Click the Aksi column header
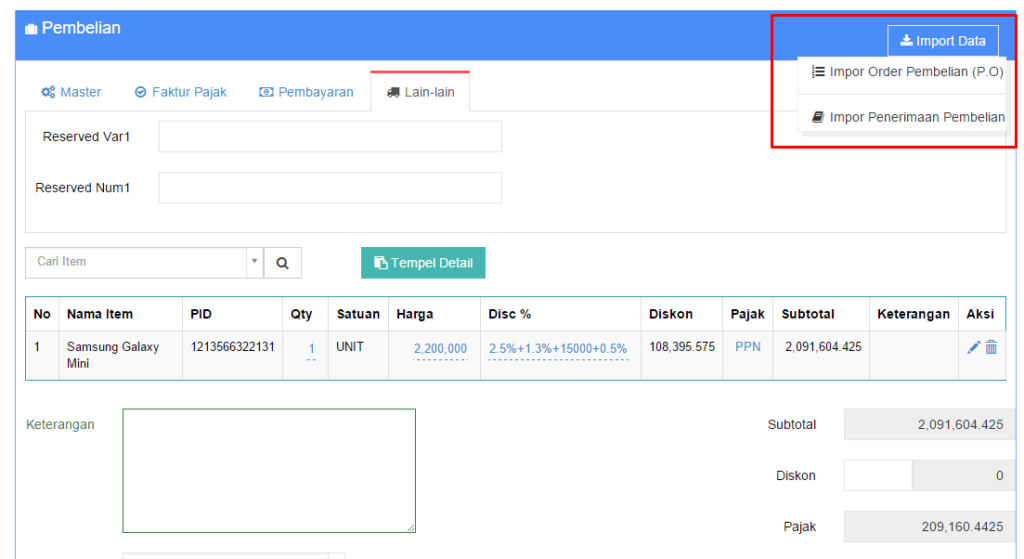 (980, 314)
